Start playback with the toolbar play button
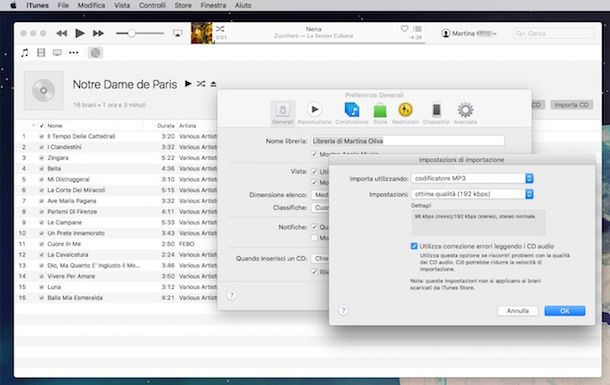 (x=80, y=33)
